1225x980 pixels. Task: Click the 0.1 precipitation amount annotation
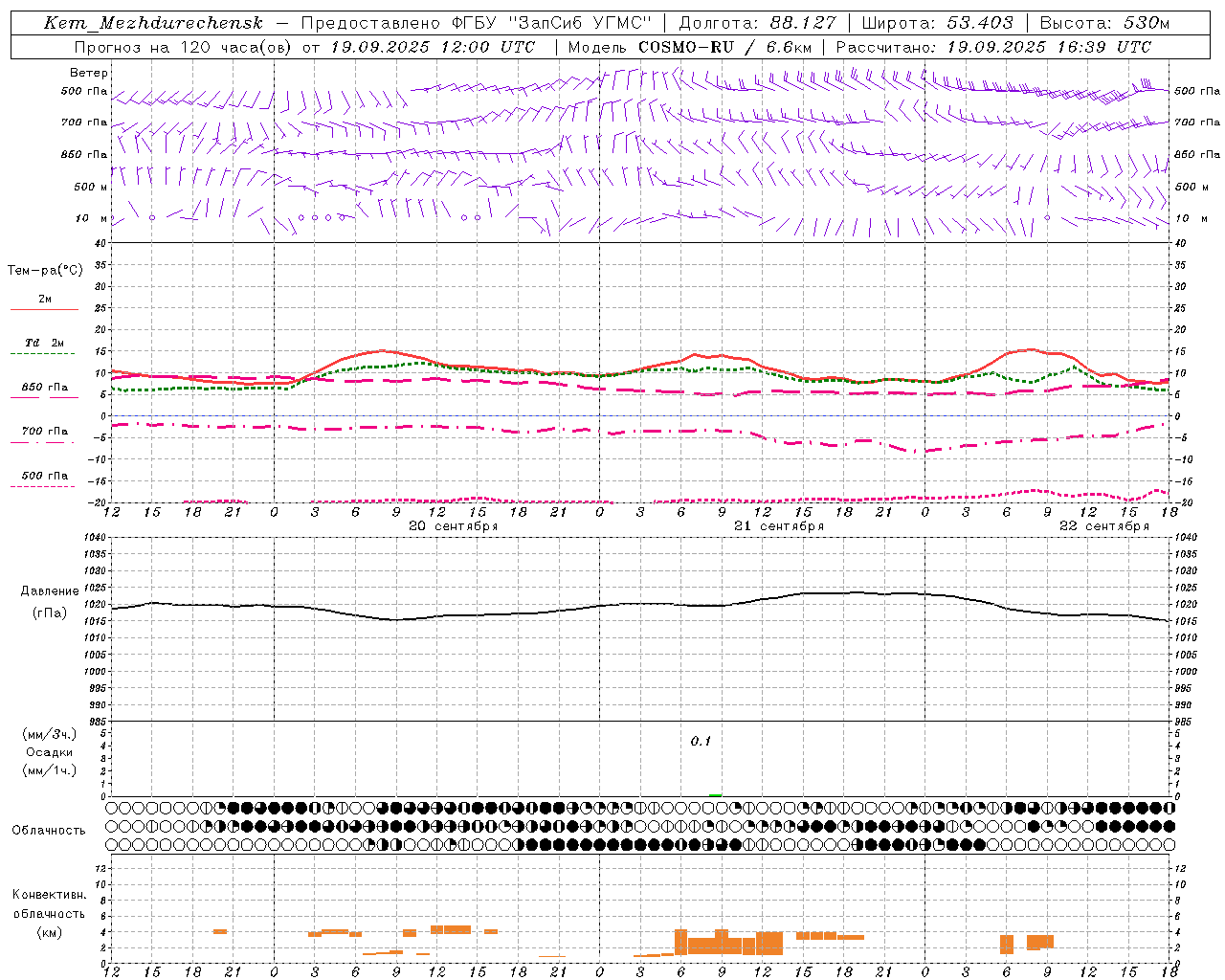pyautogui.click(x=702, y=742)
